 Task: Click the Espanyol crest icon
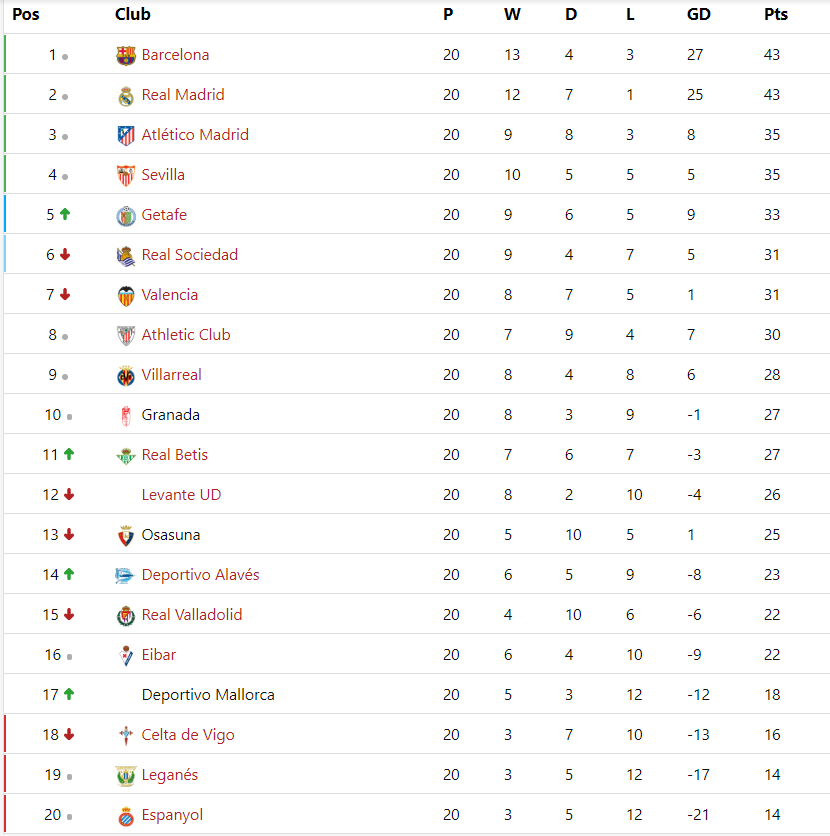pyautogui.click(x=126, y=816)
